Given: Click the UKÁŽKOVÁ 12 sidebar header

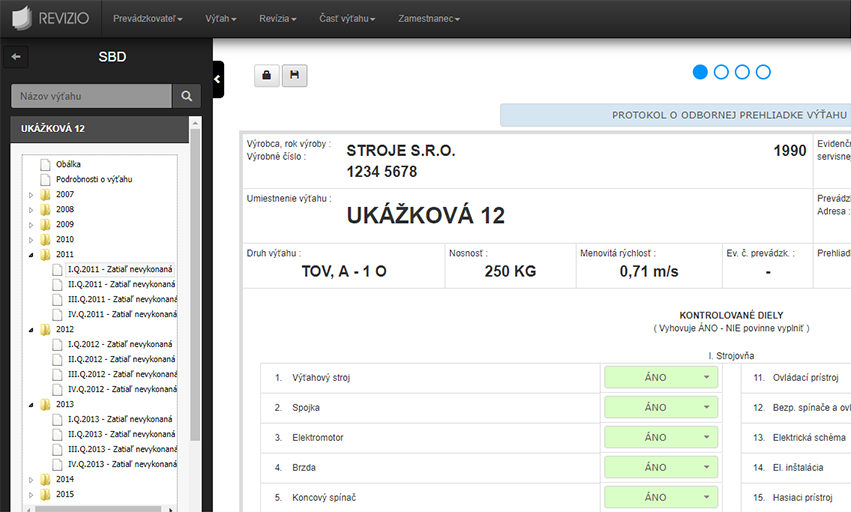Looking at the screenshot, I should click(x=53, y=129).
